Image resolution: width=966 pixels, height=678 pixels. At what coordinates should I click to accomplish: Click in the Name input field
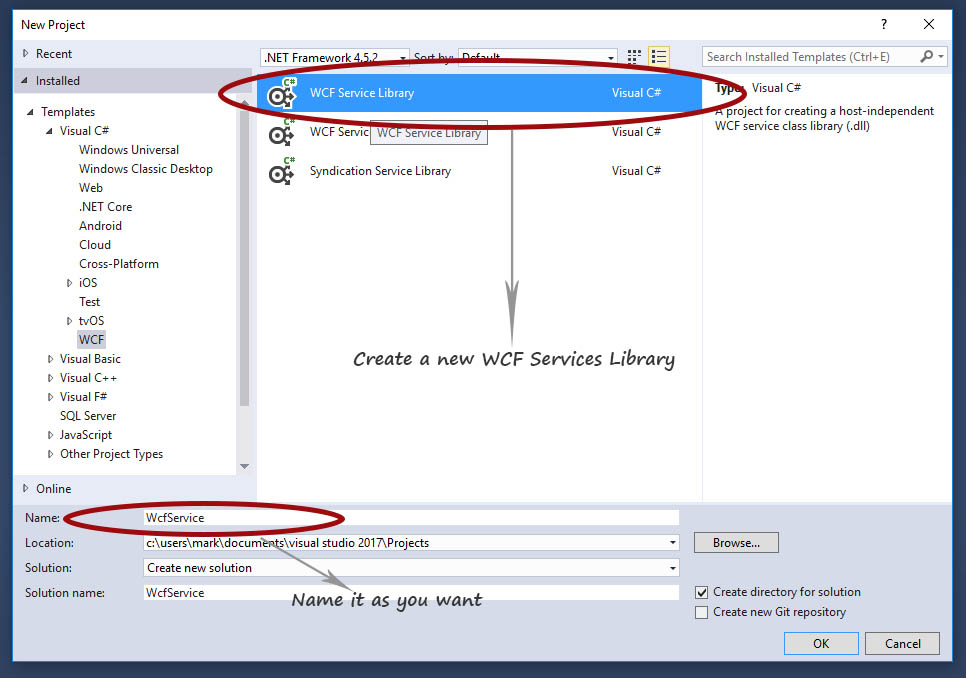tap(411, 518)
